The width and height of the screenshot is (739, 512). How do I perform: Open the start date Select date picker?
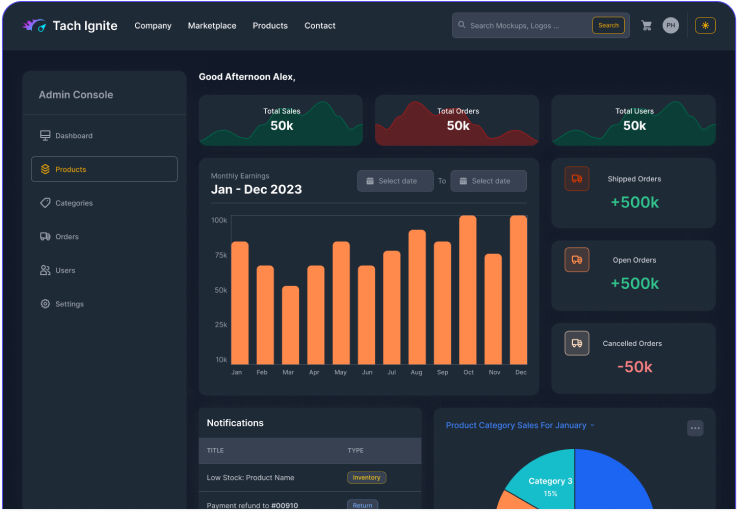pos(395,181)
